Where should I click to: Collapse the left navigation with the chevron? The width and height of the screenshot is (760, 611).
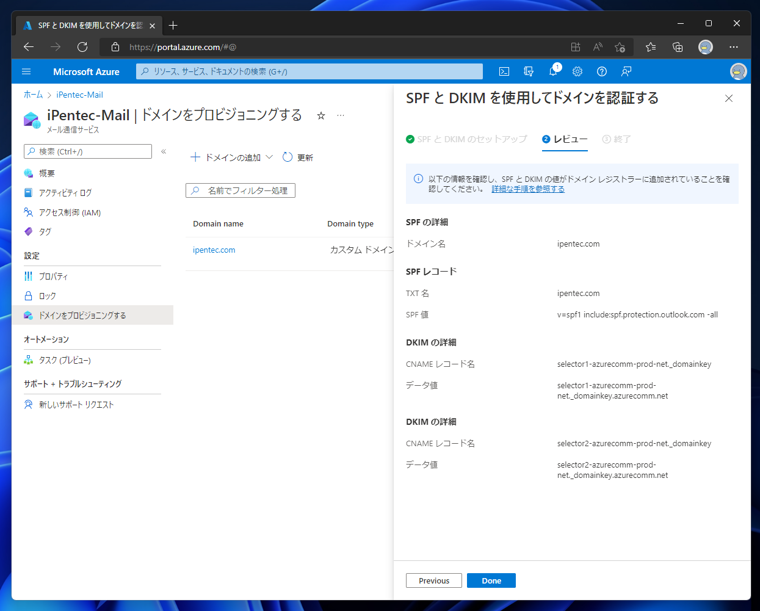[164, 151]
